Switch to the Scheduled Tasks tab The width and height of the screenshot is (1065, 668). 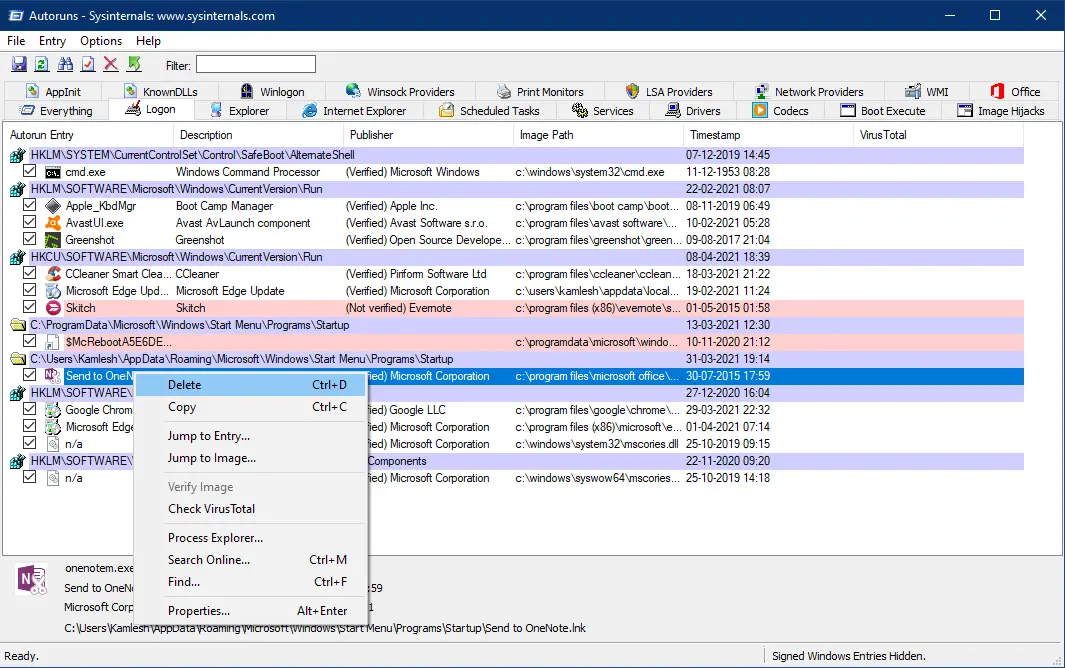pos(490,111)
